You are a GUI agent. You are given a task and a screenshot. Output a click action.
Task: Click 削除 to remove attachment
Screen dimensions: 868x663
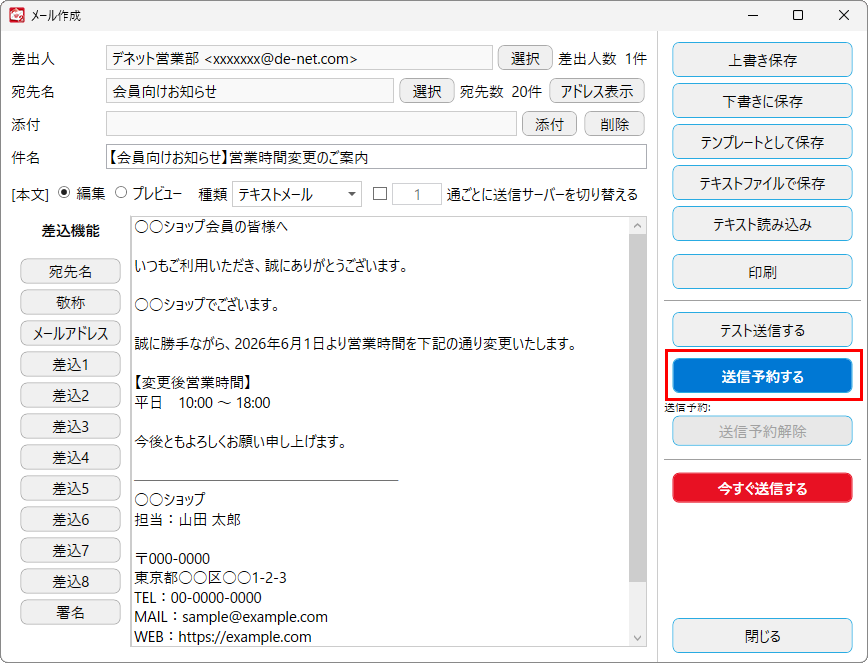[614, 124]
